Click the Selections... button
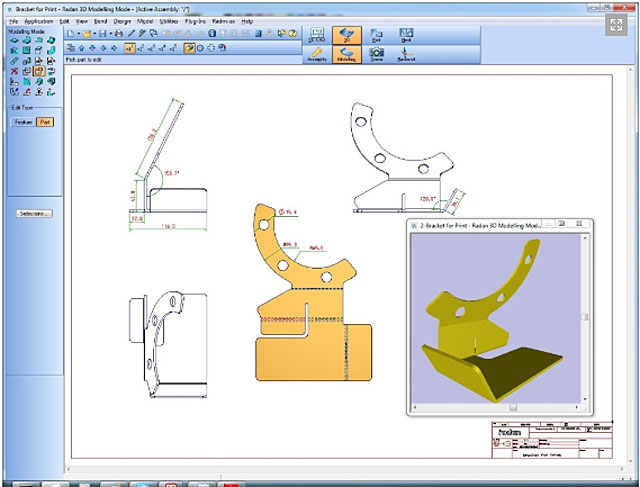 34,213
